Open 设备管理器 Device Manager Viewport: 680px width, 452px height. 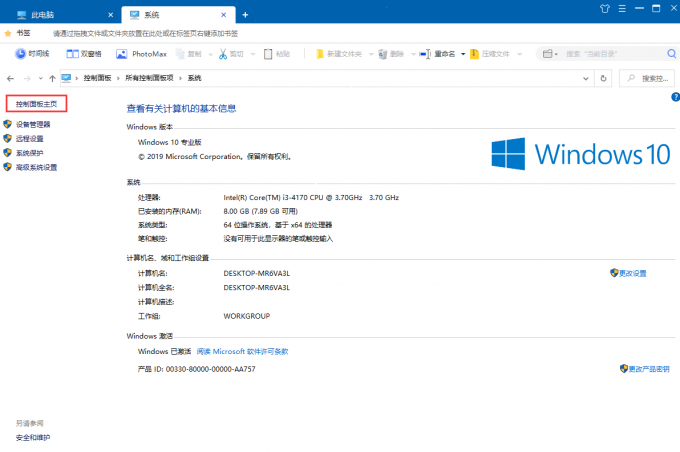33,124
